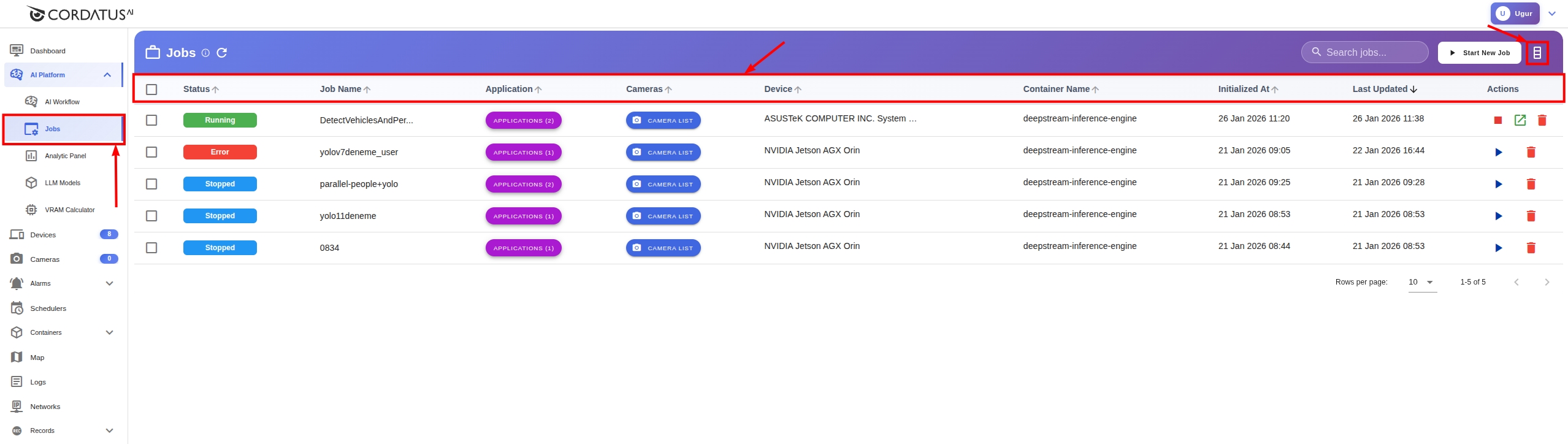This screenshot has height=444, width=1568.
Task: Start the yolo11deneme job
Action: (x=1498, y=216)
